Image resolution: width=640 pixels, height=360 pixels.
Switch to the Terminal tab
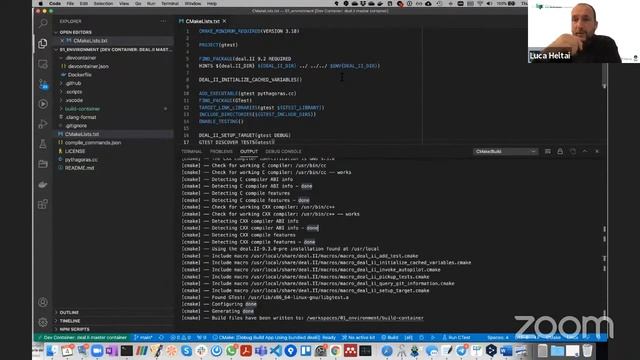192,151
